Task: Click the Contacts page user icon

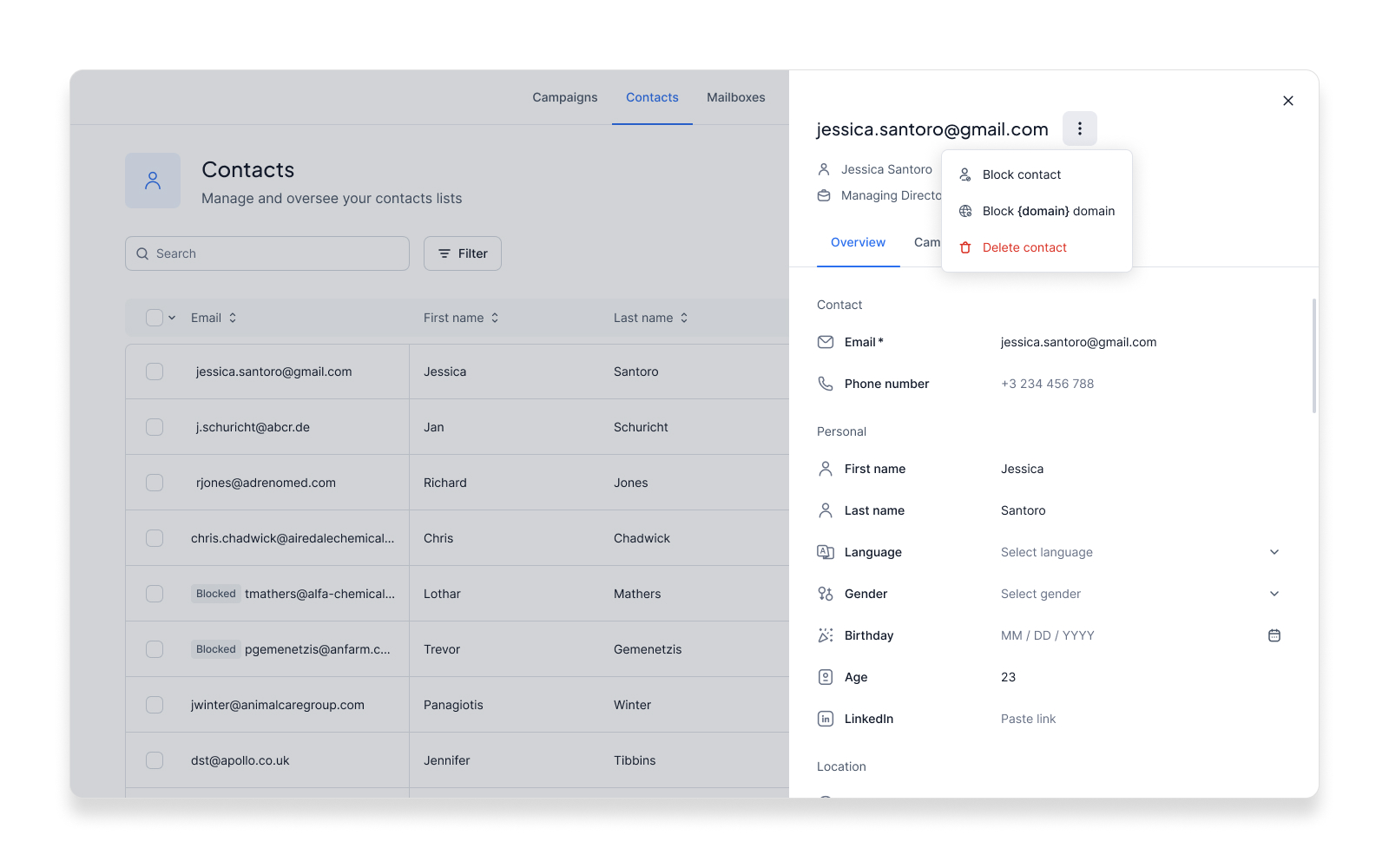Action: coord(153,181)
